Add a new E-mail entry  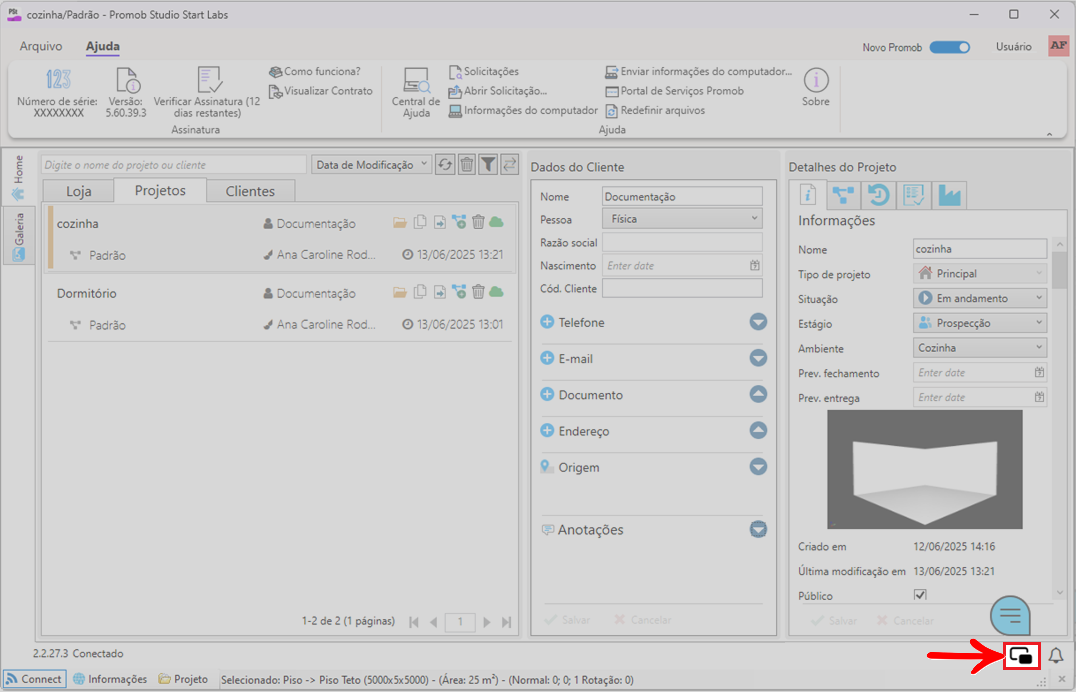click(547, 358)
